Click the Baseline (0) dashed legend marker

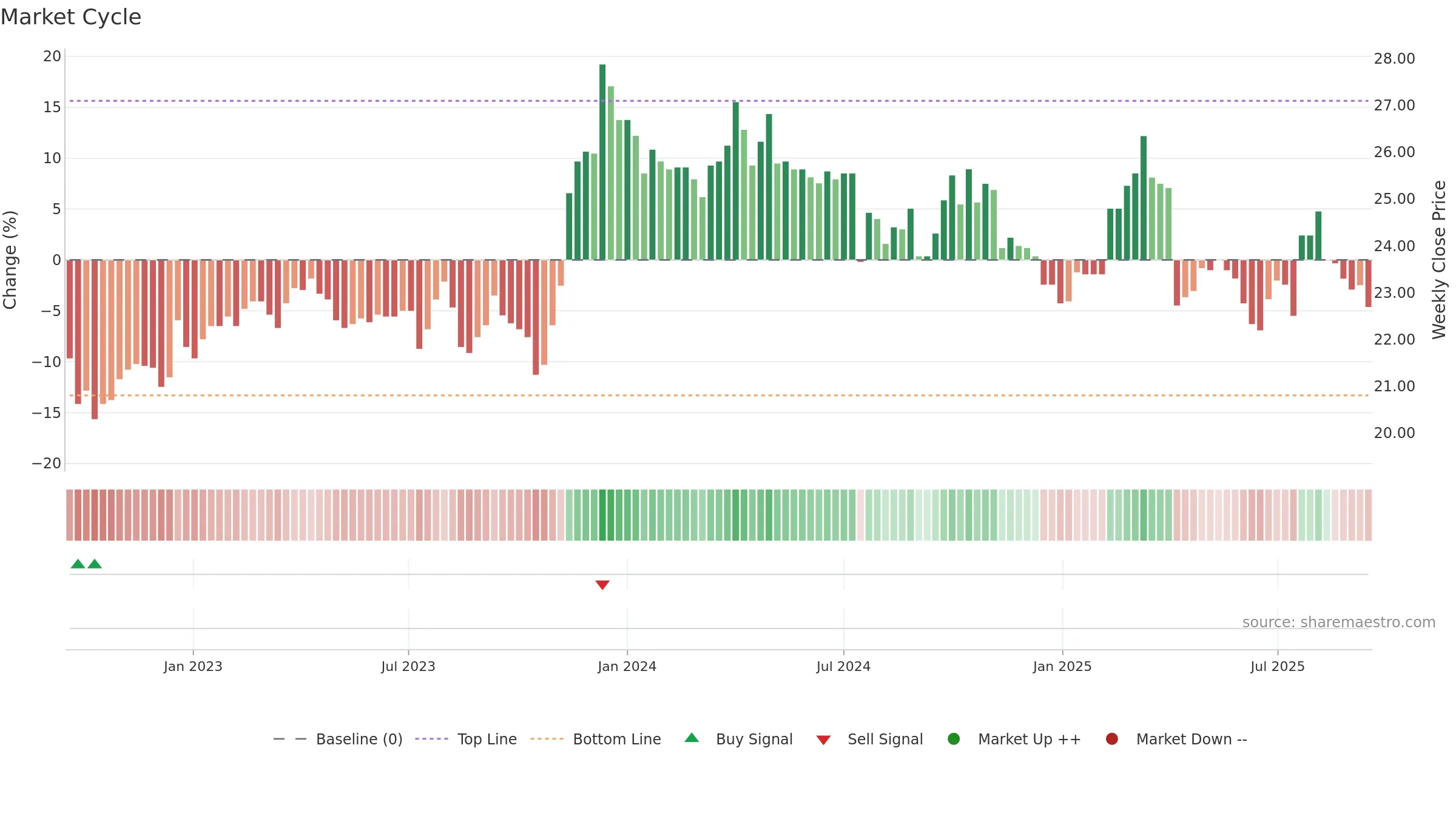[290, 739]
